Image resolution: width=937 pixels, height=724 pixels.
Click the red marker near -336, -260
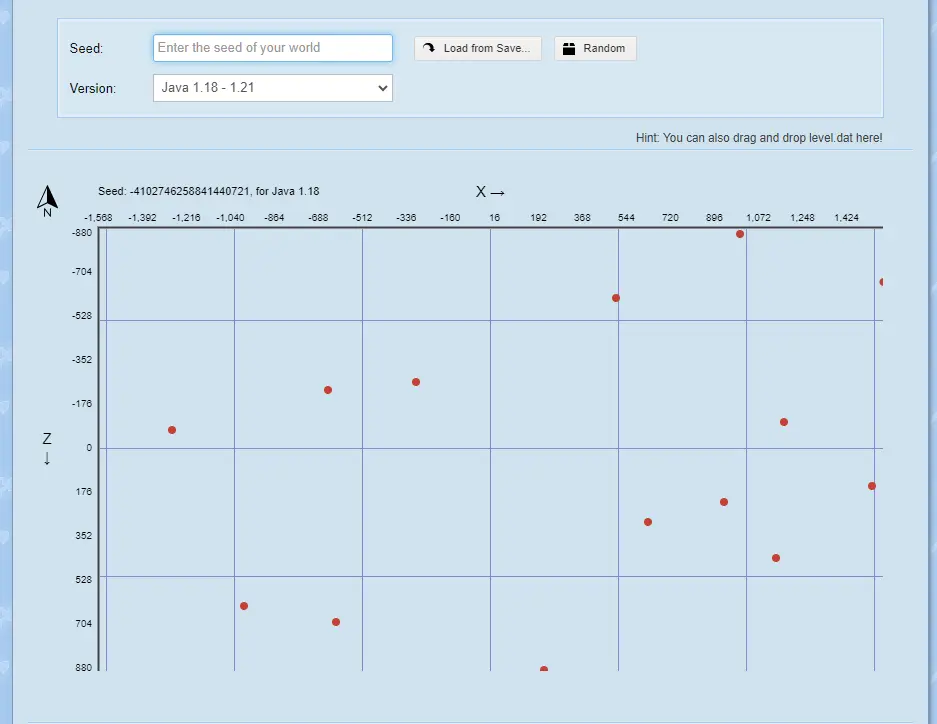(416, 382)
